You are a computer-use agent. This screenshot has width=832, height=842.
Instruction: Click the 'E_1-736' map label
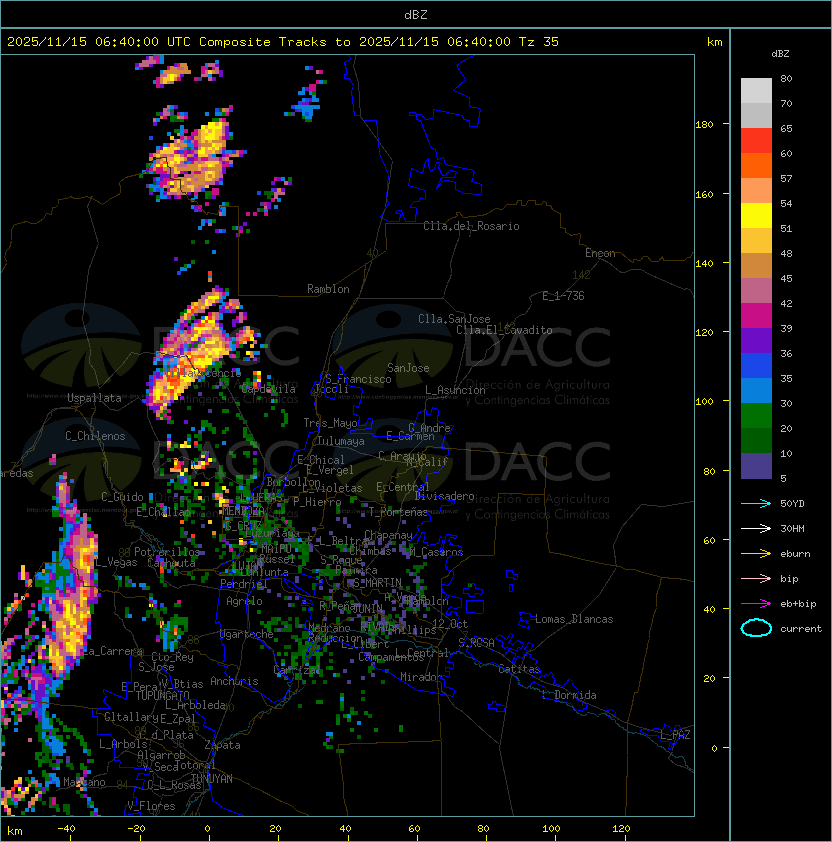[563, 296]
